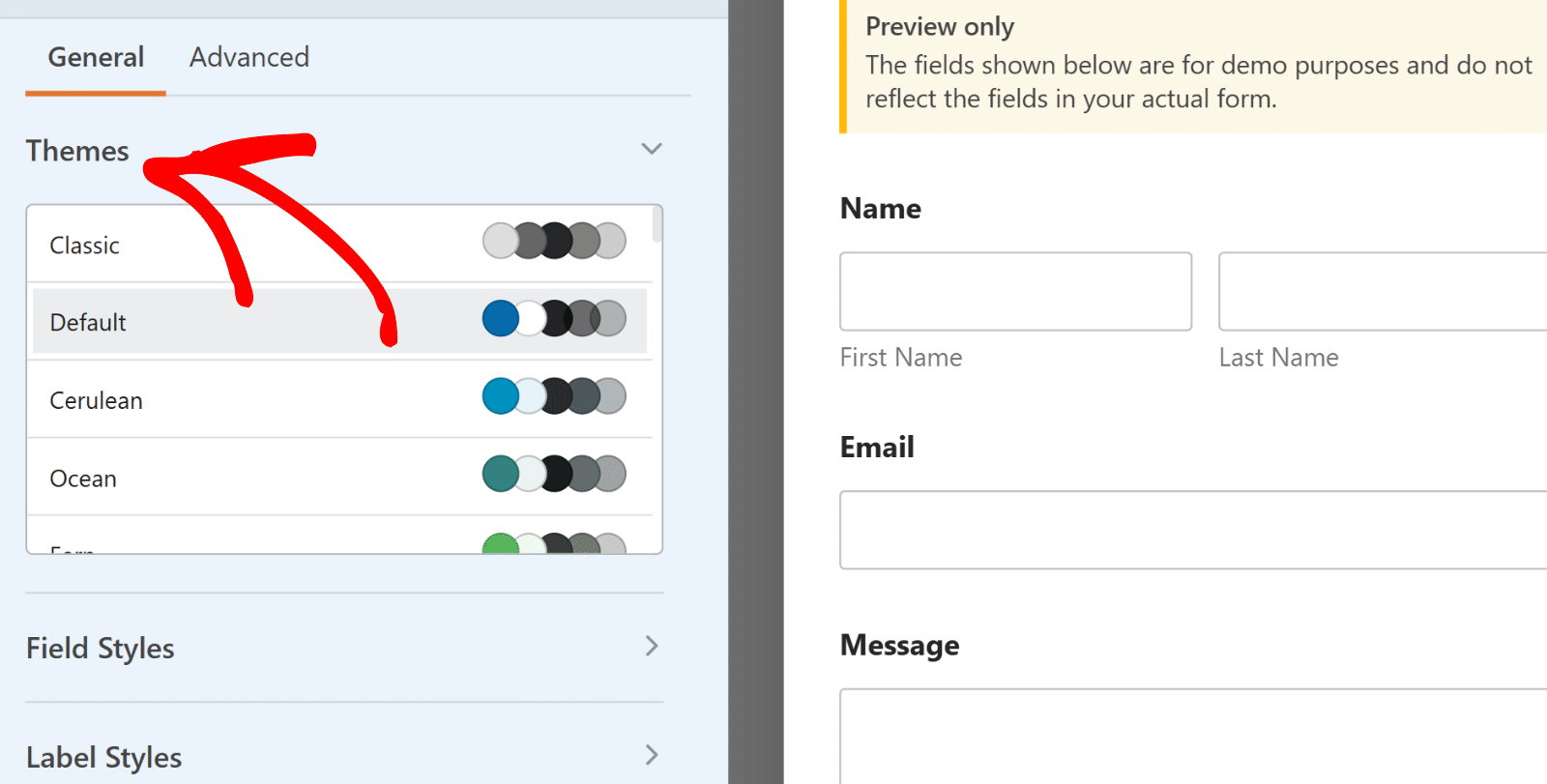The height and width of the screenshot is (784, 1547).
Task: Expand the Field Styles section
Action: coord(651,647)
